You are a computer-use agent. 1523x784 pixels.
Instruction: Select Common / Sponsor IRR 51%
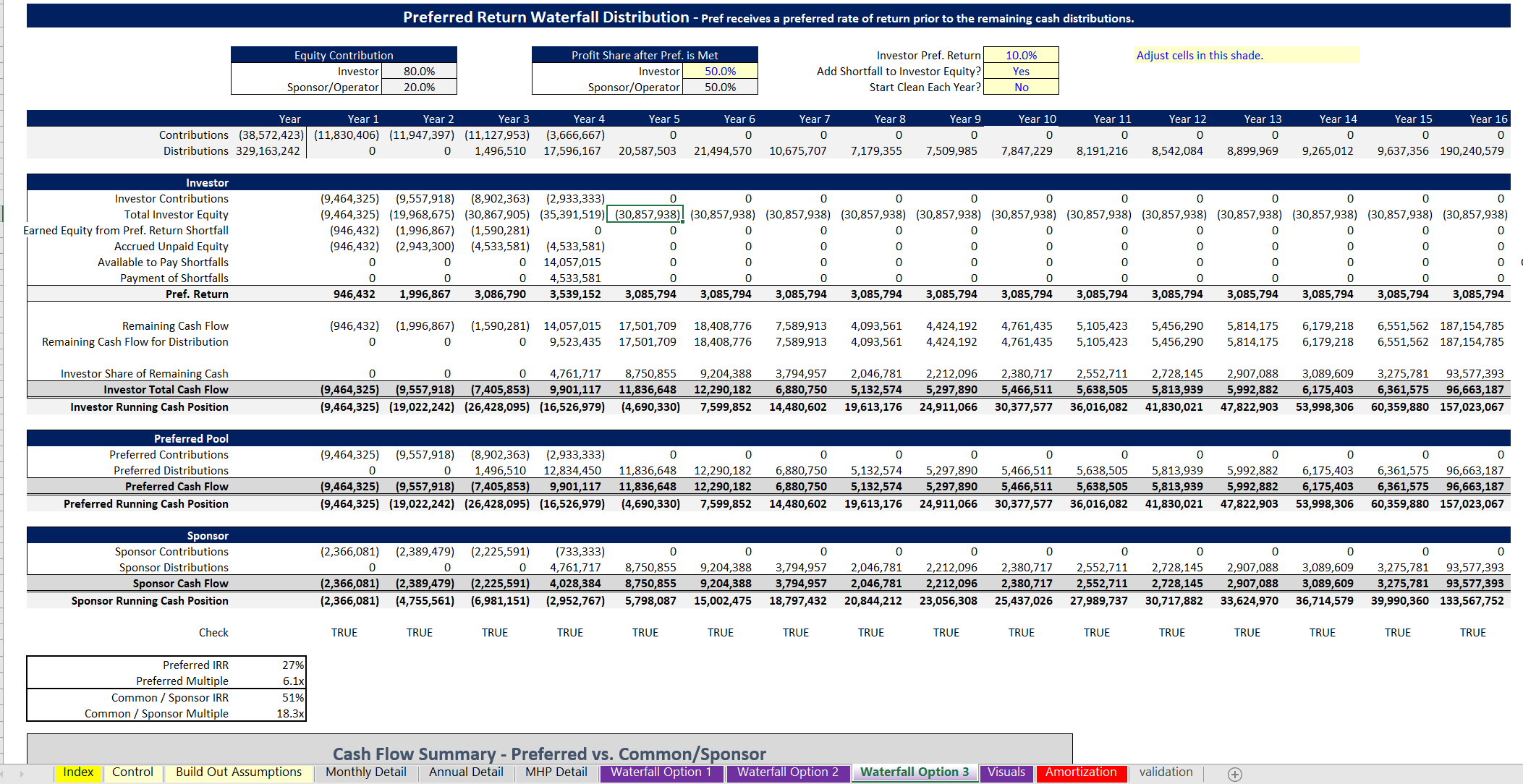[292, 697]
